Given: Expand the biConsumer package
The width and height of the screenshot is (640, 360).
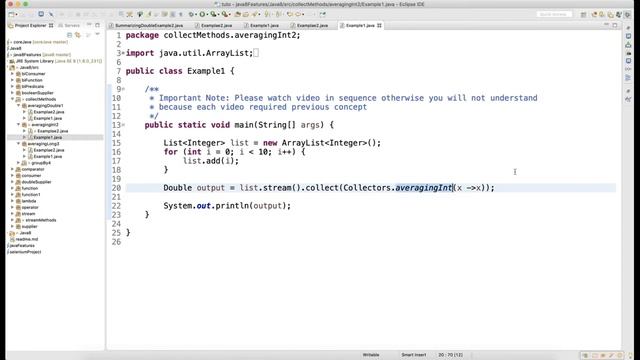Looking at the screenshot, I should pyautogui.click(x=12, y=74).
